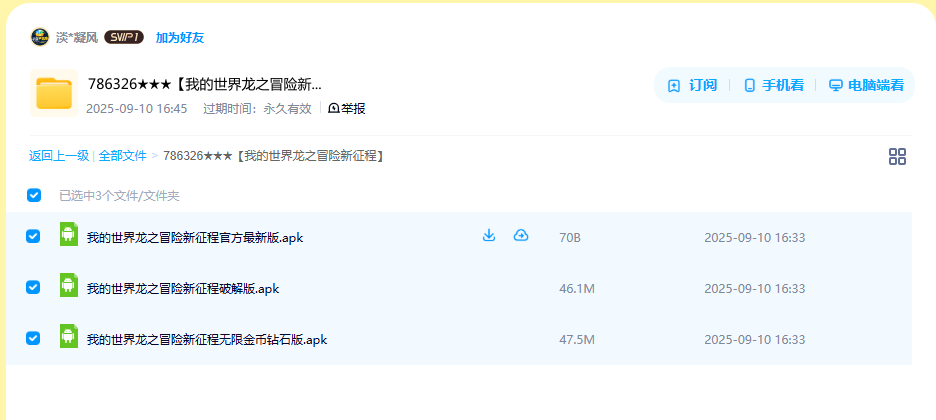
Task: Click the breadcrumb 786326★★★【我的世界龙之冒险新征程】
Action: point(273,156)
